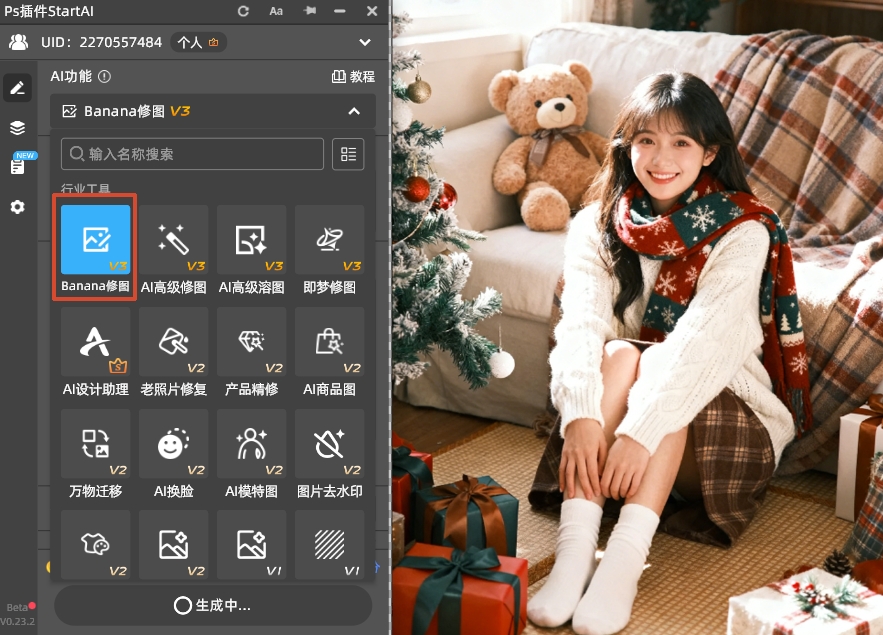This screenshot has height=635, width=883.
Task: Open the AI高级修图 magic wand tool
Action: 173,240
